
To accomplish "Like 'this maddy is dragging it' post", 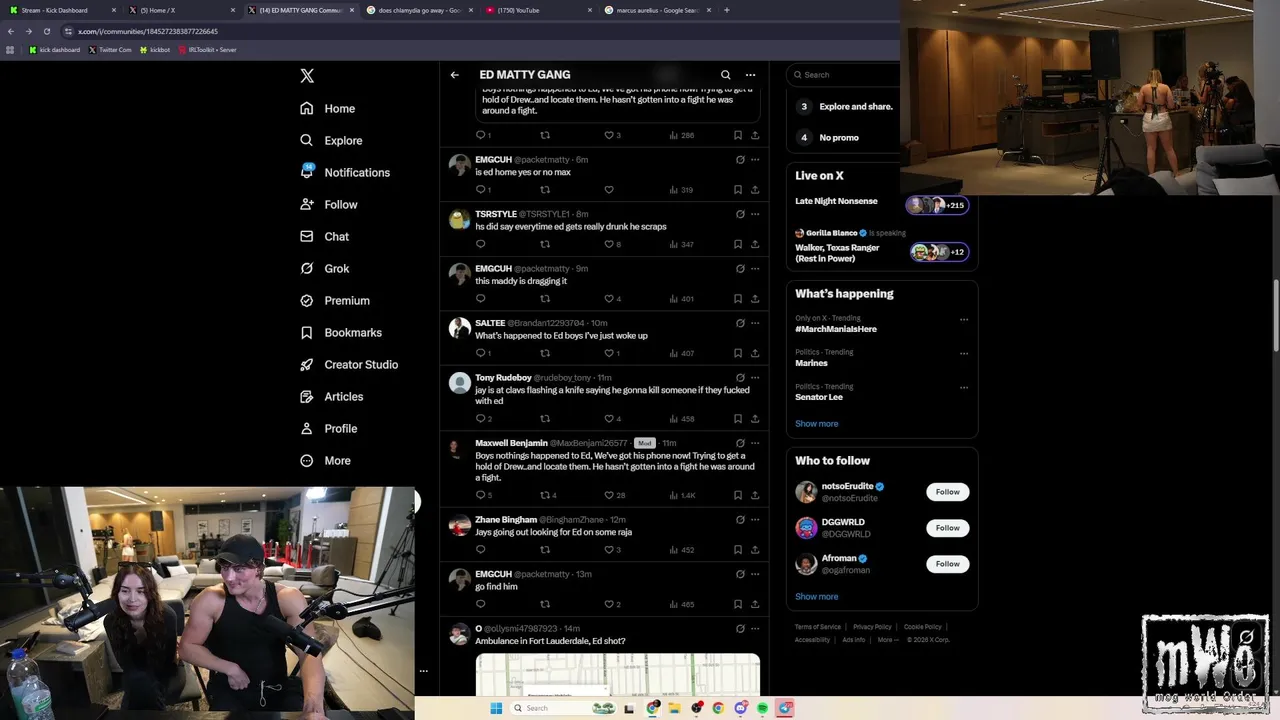I will [609, 298].
